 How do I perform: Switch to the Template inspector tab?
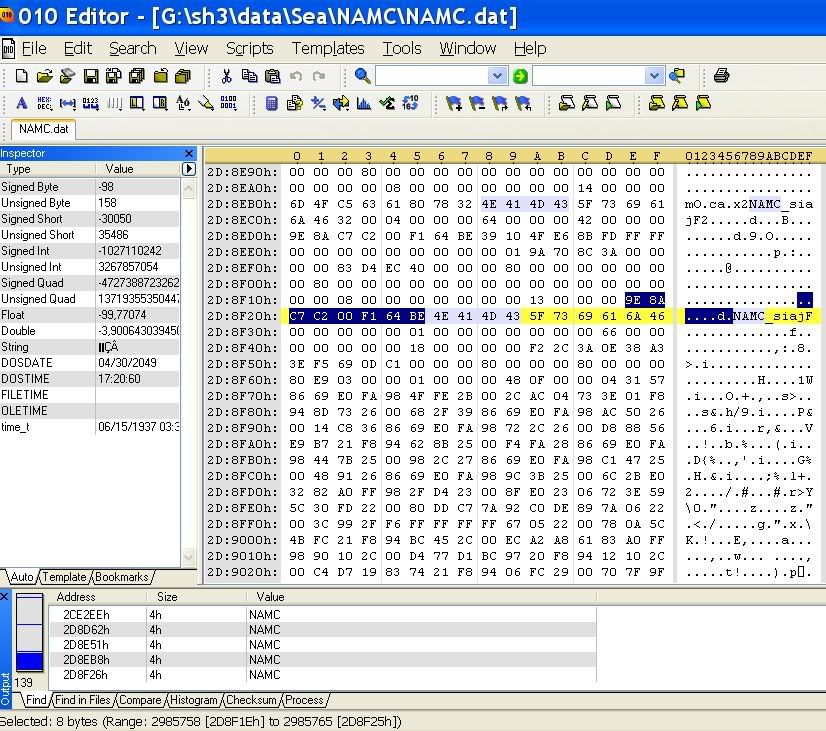pyautogui.click(x=64, y=577)
